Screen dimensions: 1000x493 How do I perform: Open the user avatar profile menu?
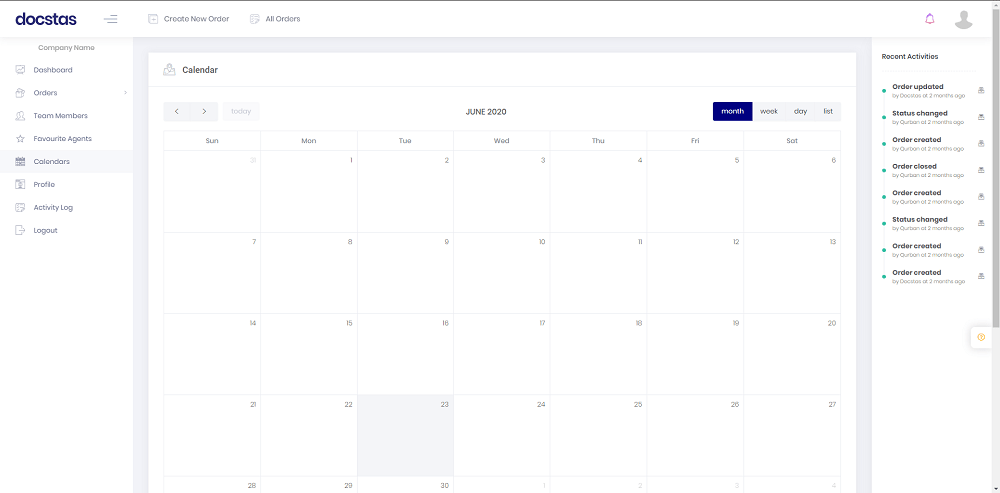click(x=963, y=19)
